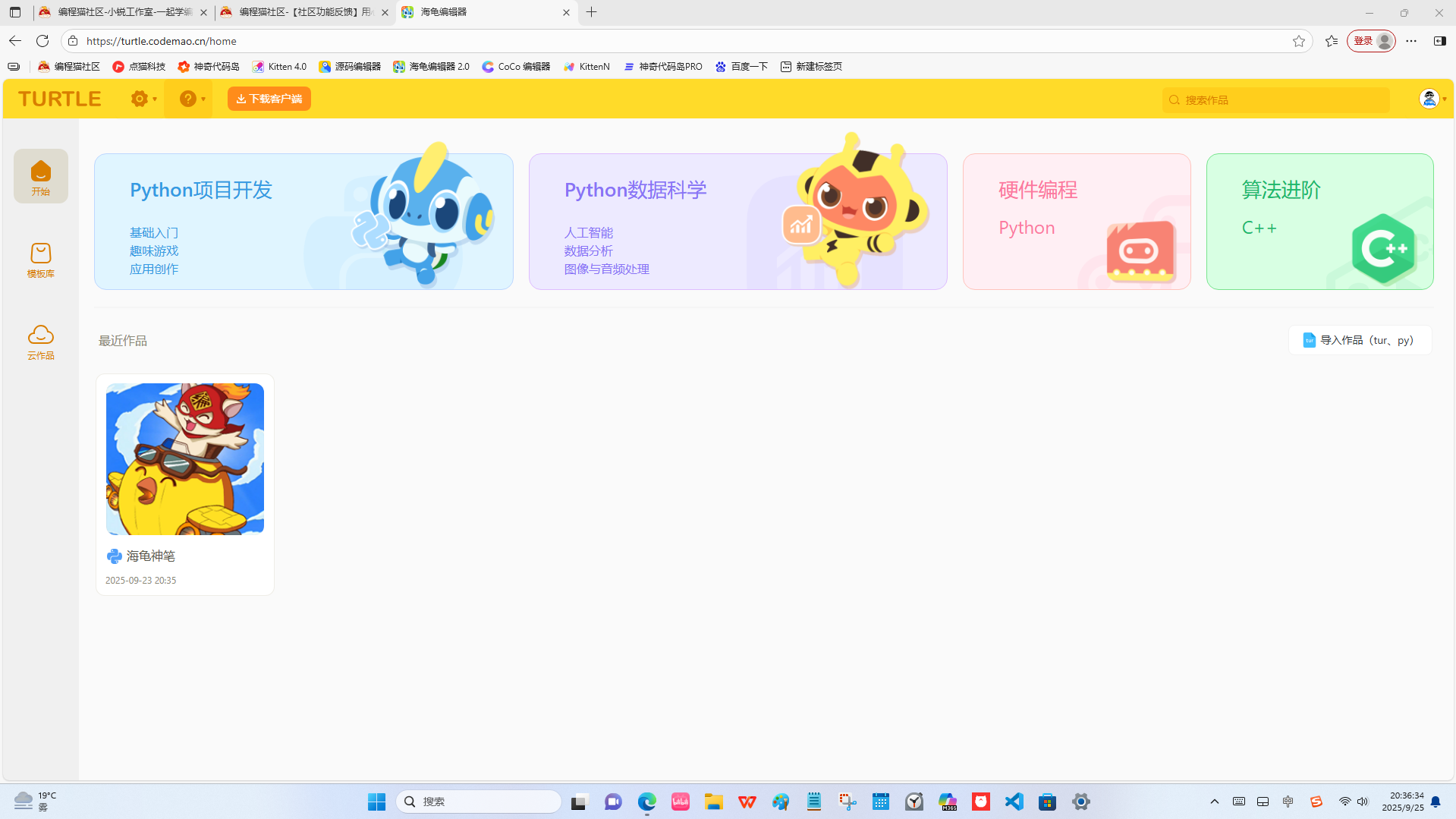Open the 源码编辑器 bookmark
Image resolution: width=1456 pixels, height=819 pixels.
click(x=350, y=67)
